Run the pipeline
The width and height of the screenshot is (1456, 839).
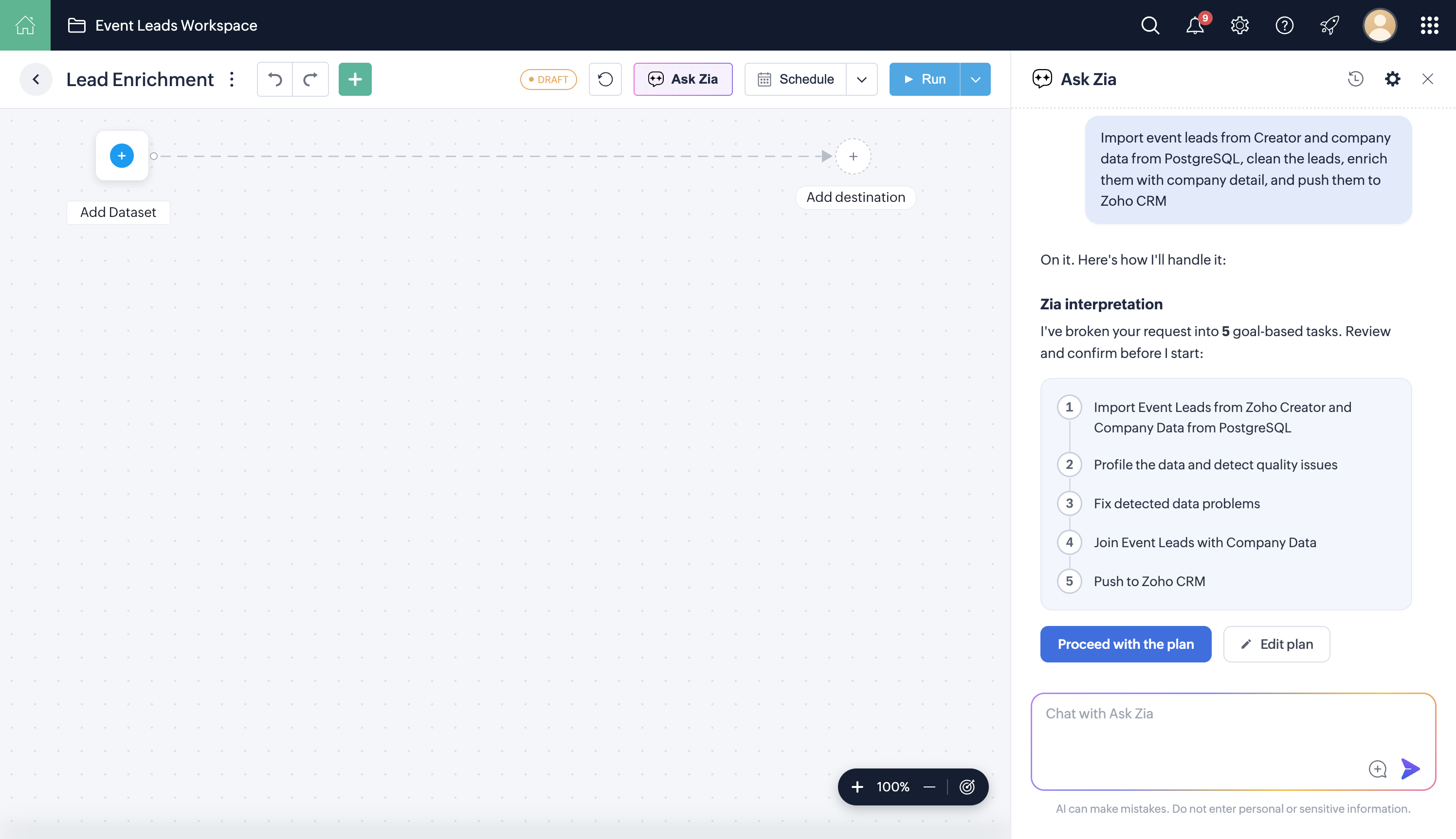coord(925,79)
